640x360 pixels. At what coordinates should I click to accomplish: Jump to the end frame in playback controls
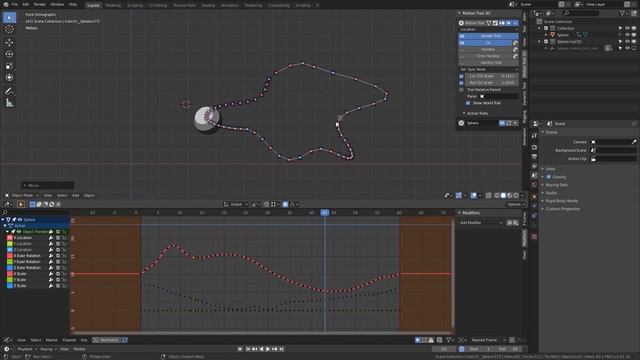281,349
